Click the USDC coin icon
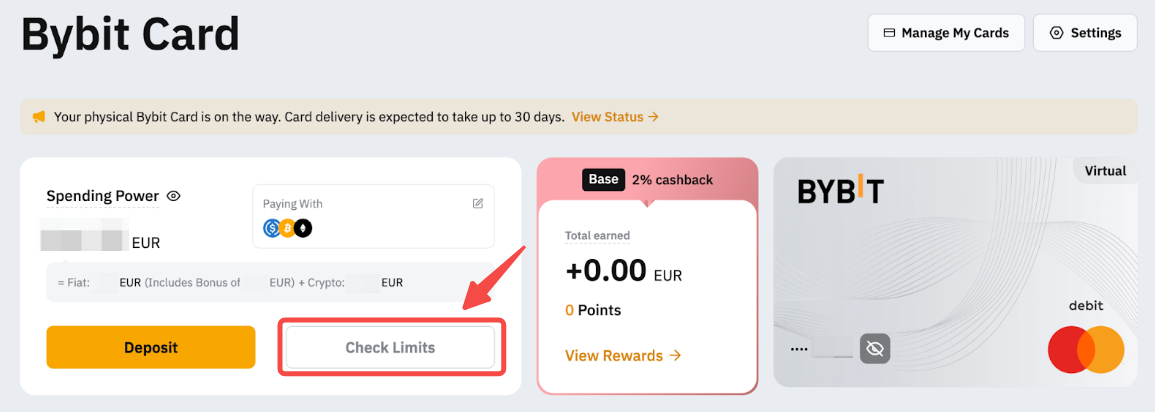The image size is (1155, 412). [x=272, y=228]
